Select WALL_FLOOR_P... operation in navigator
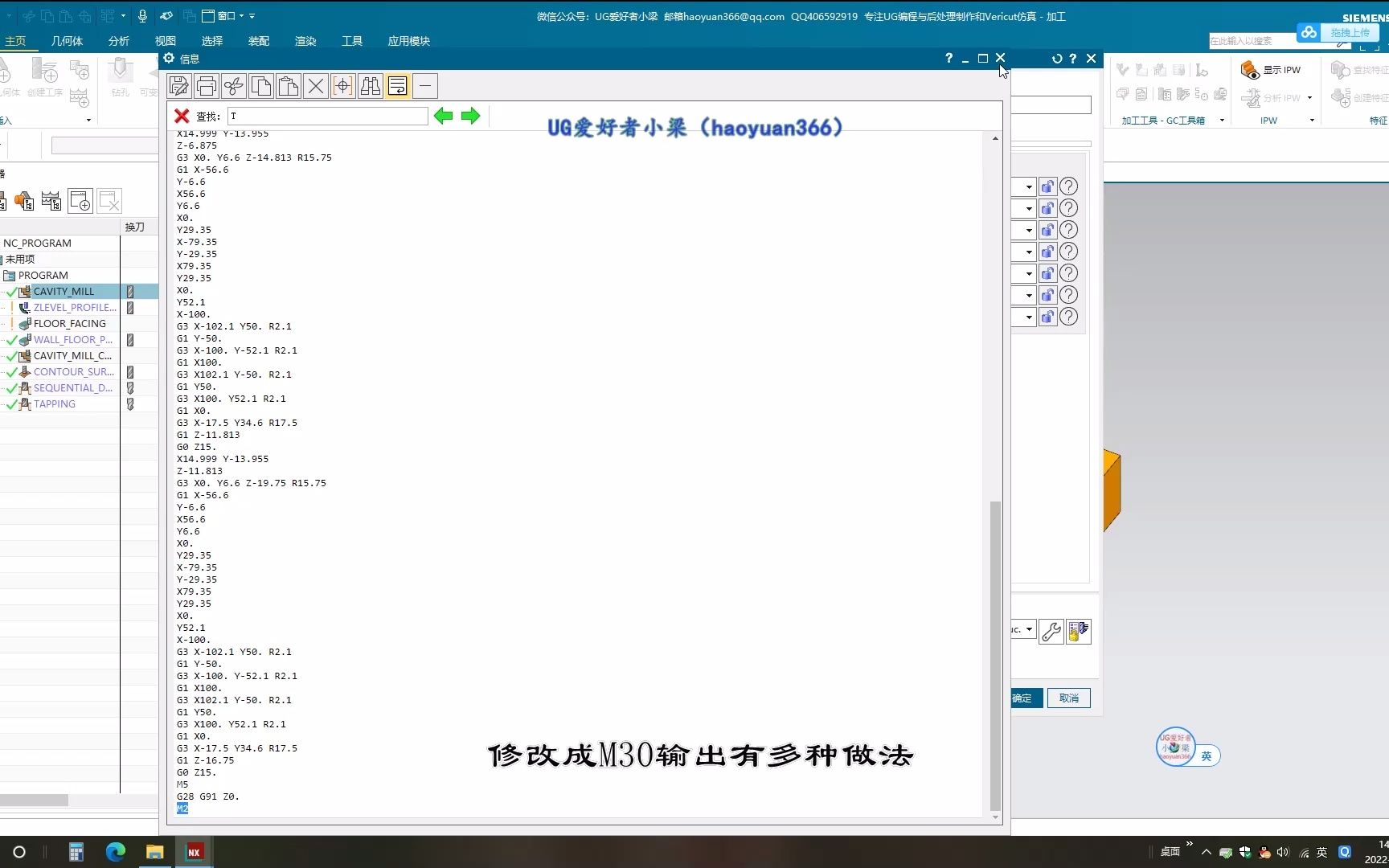This screenshot has height=868, width=1389. point(72,340)
